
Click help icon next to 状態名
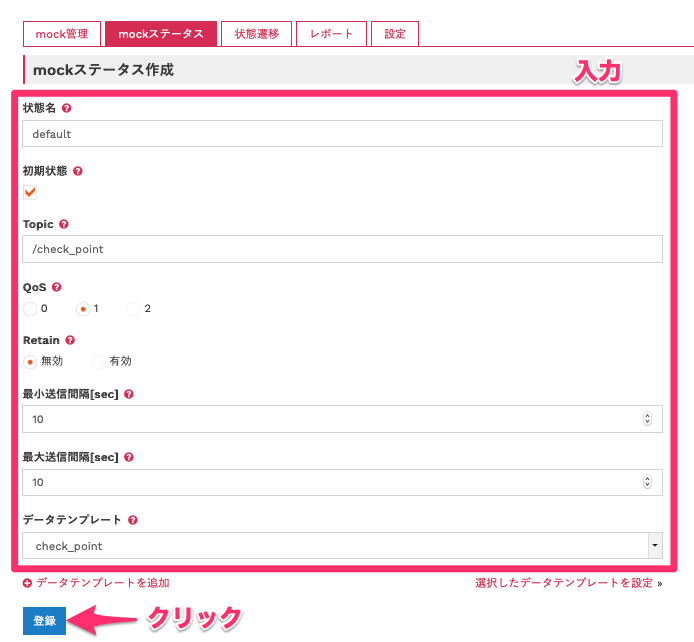click(x=66, y=108)
